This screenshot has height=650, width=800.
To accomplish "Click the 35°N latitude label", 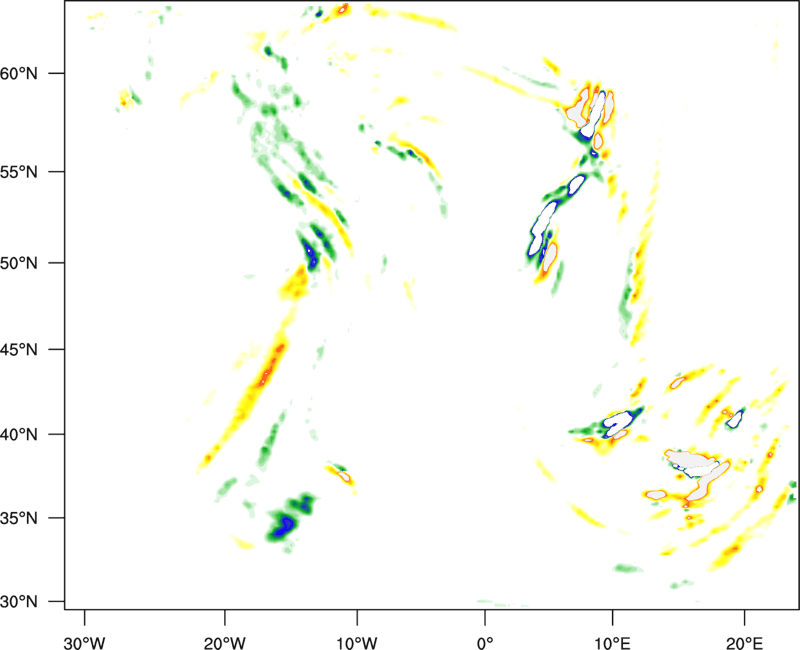I will (x=19, y=518).
